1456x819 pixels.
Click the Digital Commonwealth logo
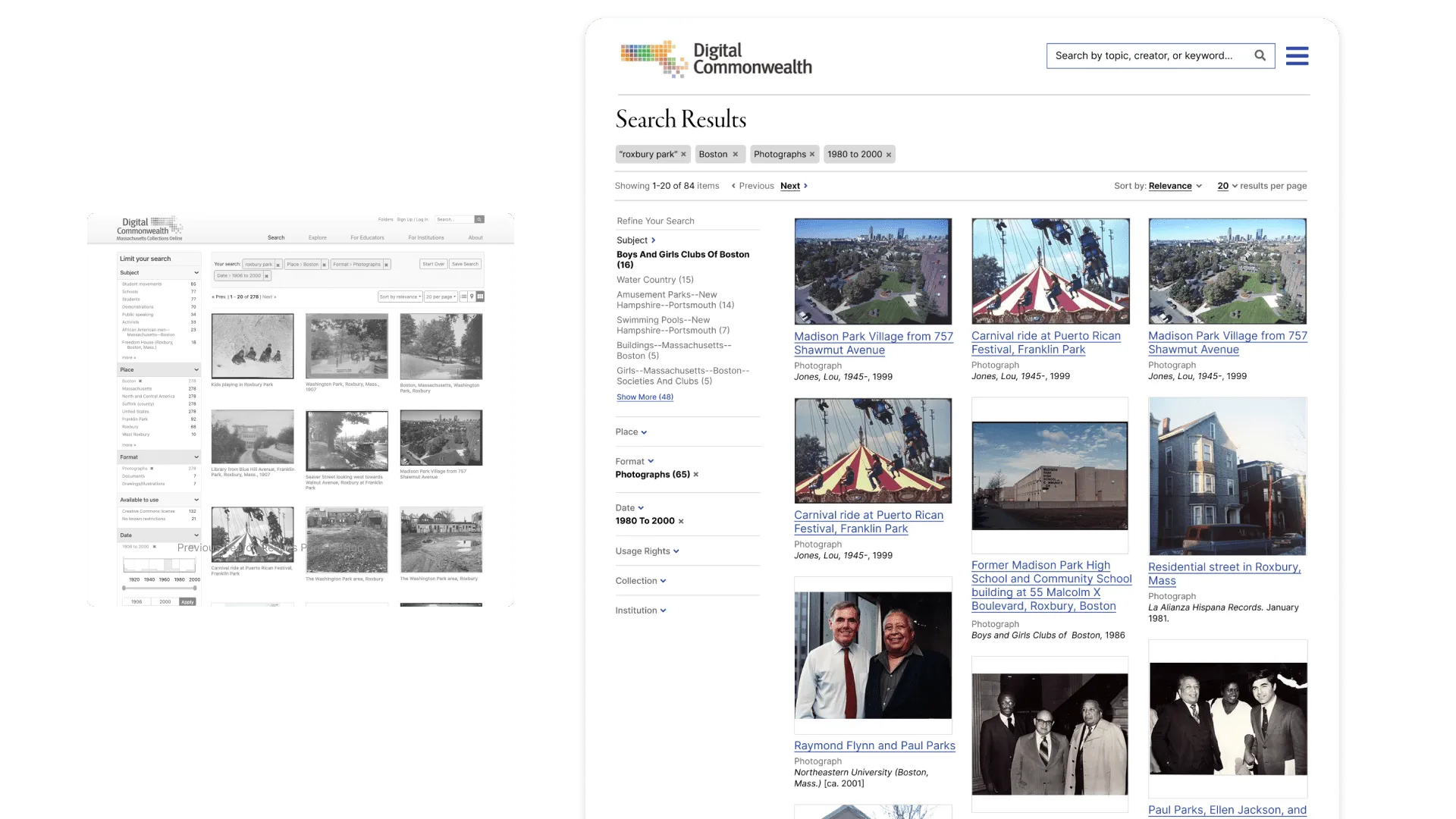pyautogui.click(x=716, y=59)
